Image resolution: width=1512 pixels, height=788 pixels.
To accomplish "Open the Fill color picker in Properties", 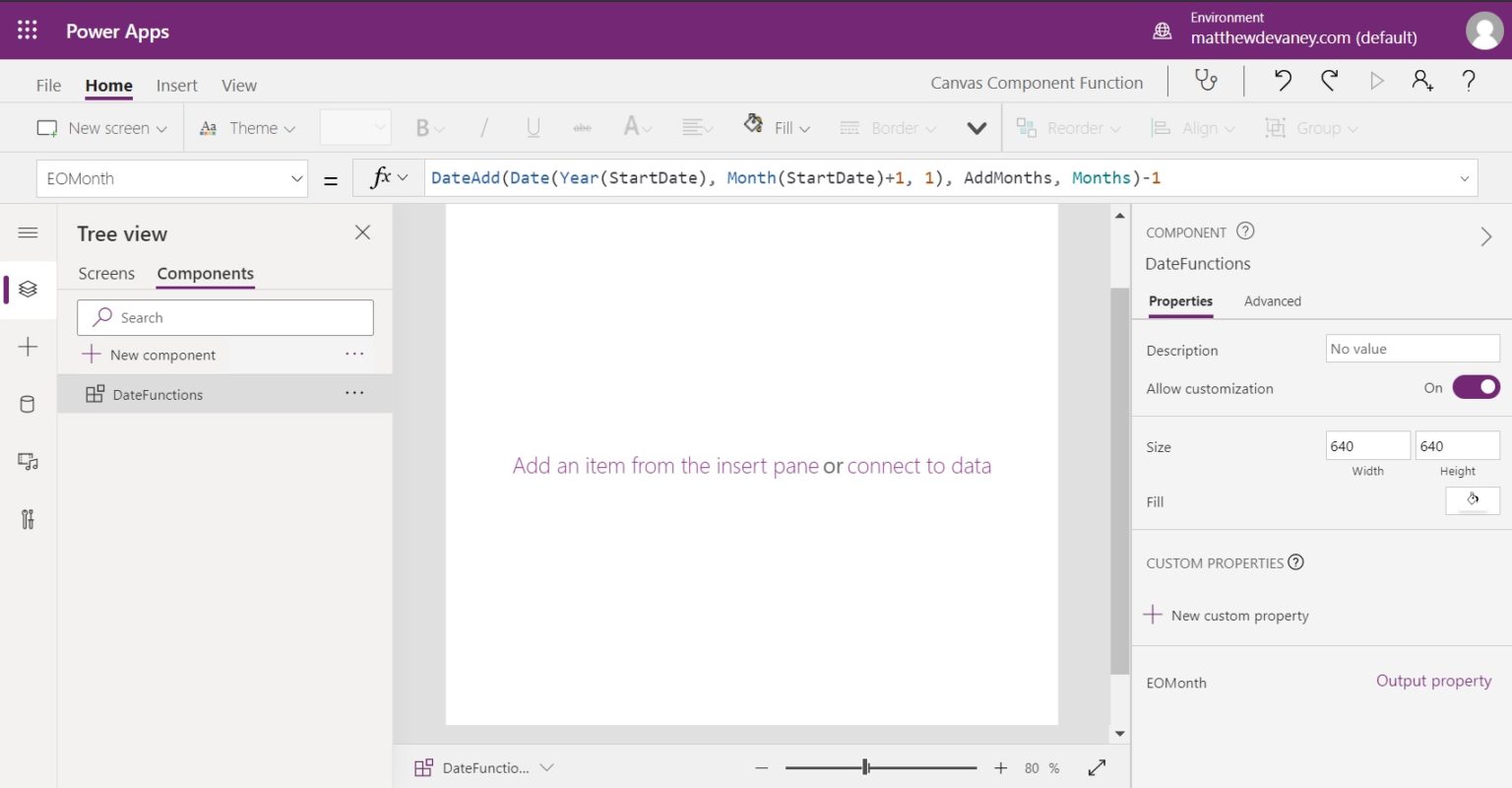I will point(1472,500).
